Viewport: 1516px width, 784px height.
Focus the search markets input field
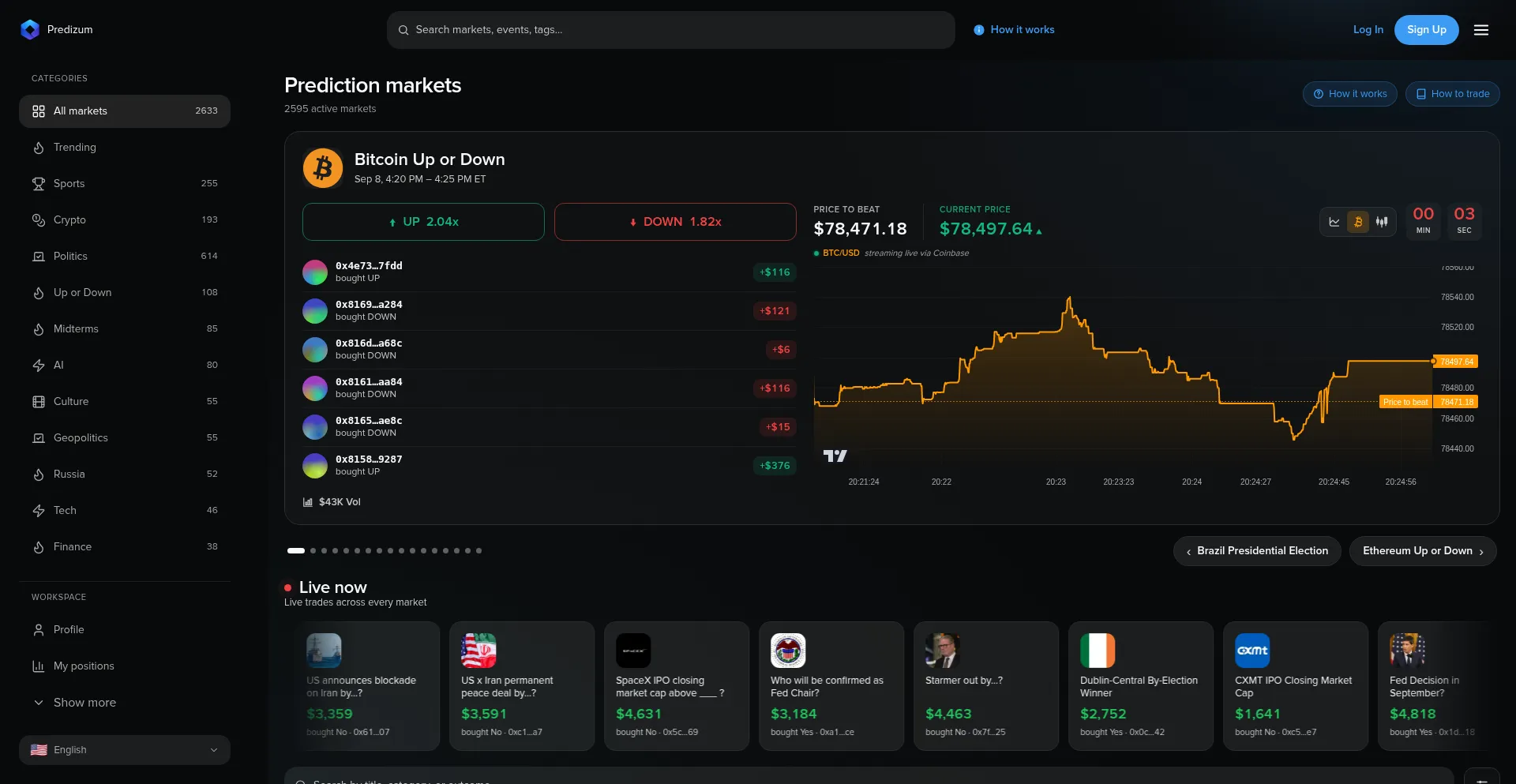(x=671, y=30)
